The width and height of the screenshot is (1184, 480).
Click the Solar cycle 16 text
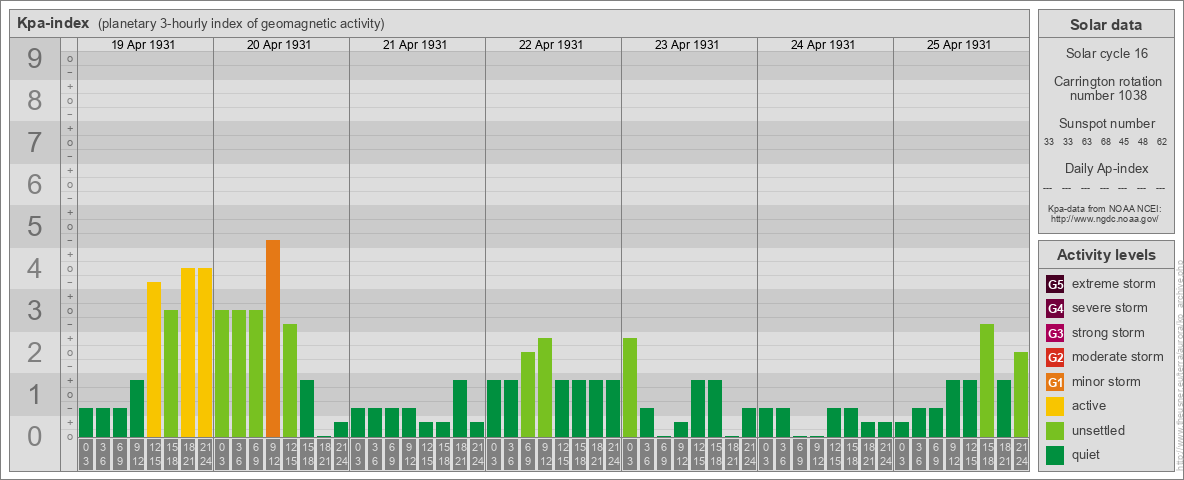point(1106,54)
